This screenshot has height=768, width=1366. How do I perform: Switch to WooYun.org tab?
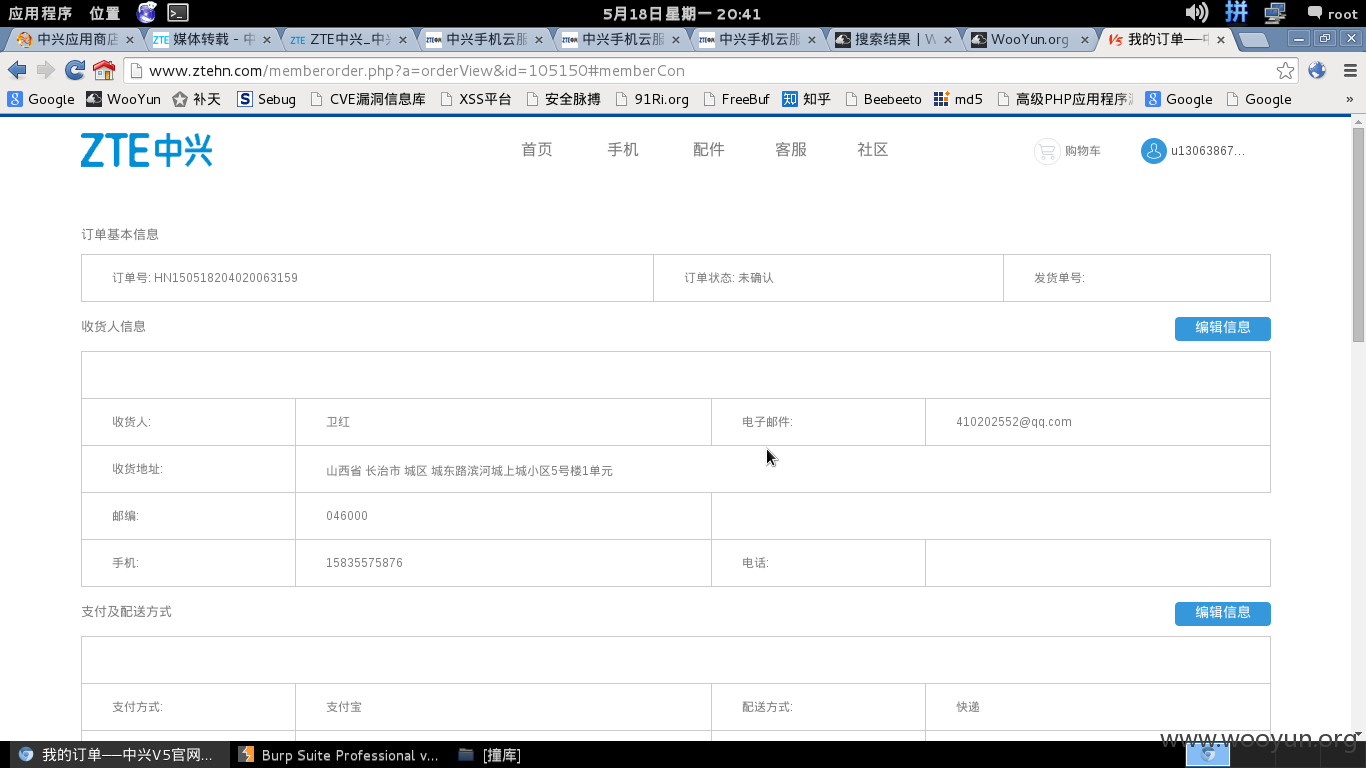pyautogui.click(x=1030, y=40)
